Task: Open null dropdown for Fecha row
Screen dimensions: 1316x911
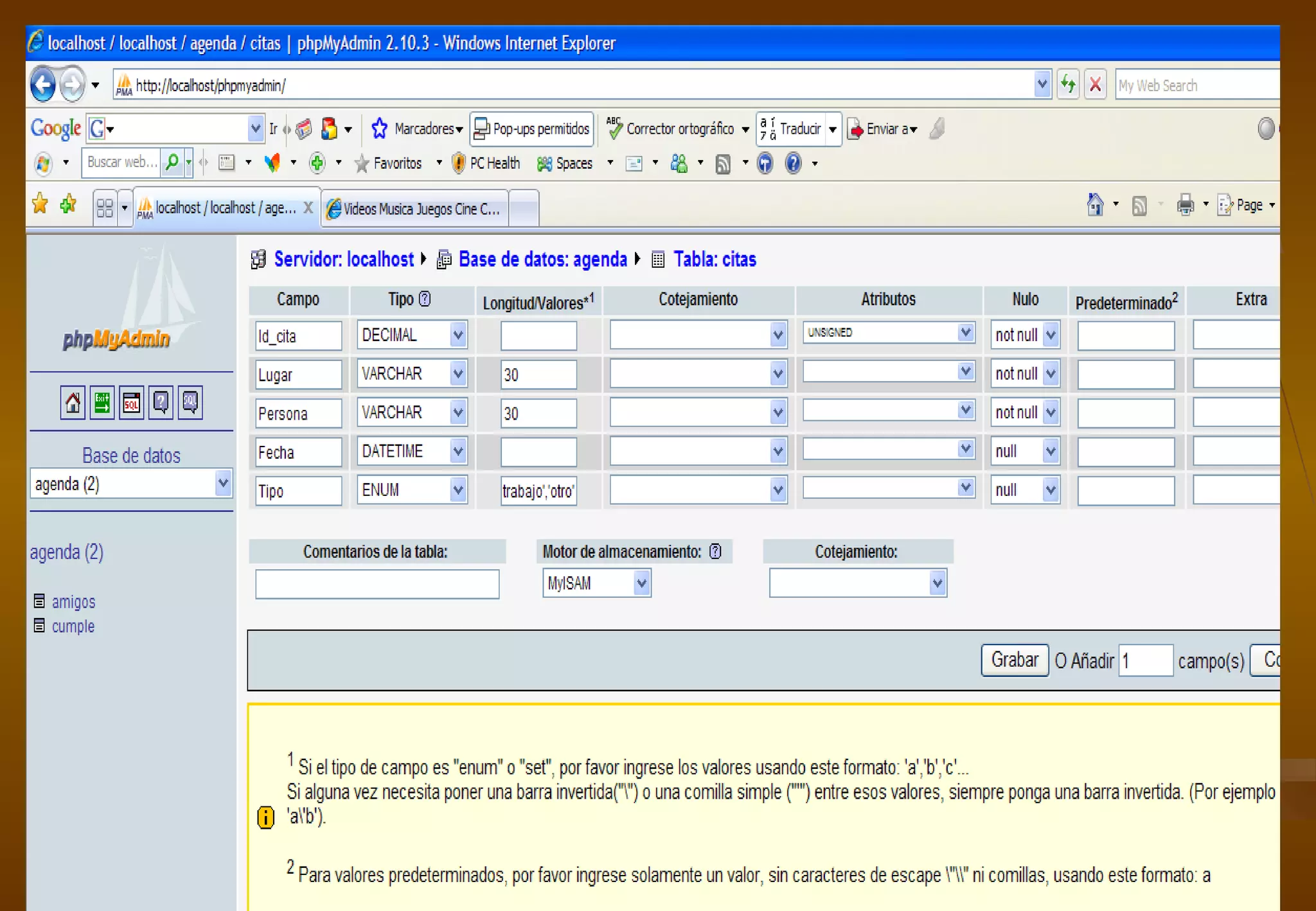Action: [1051, 452]
